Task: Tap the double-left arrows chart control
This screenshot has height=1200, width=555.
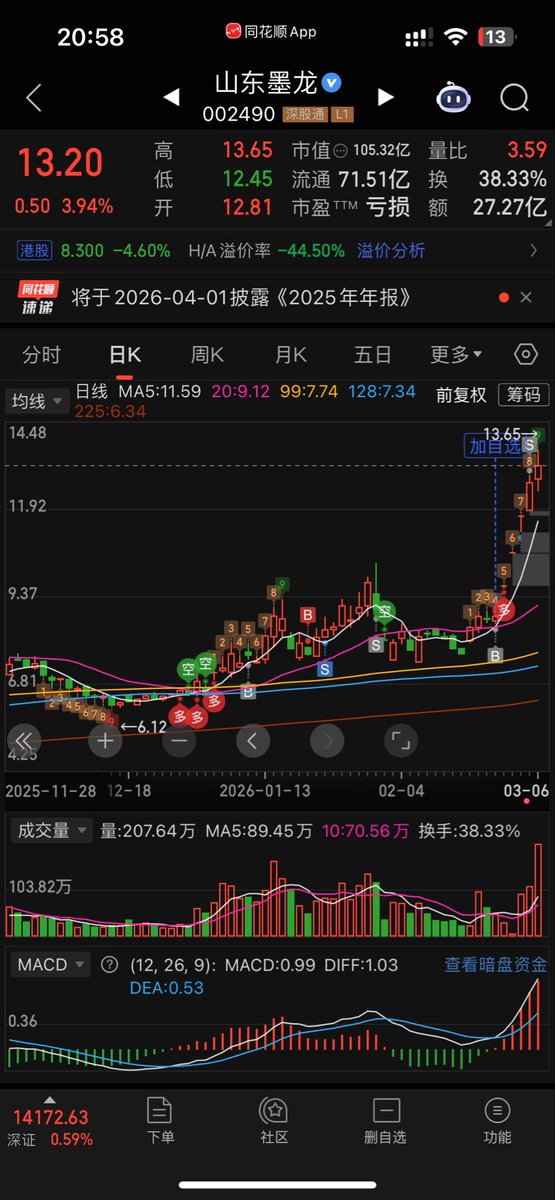Action: click(x=25, y=741)
